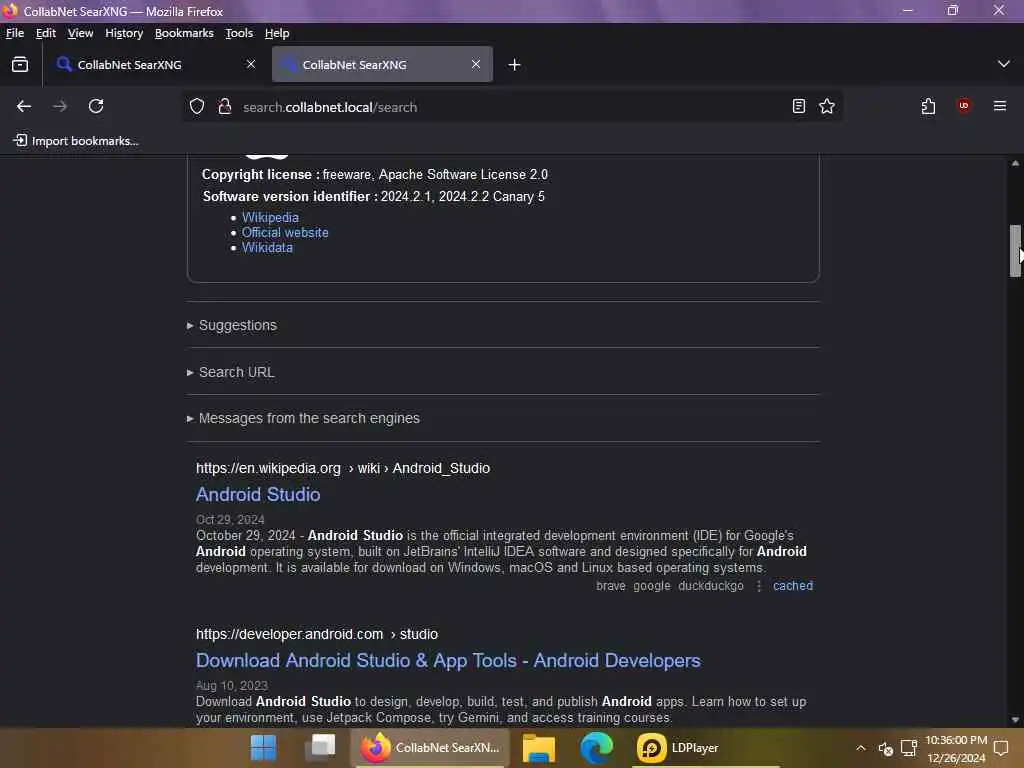
Task: Show hidden system tray icons chevron
Action: point(861,748)
